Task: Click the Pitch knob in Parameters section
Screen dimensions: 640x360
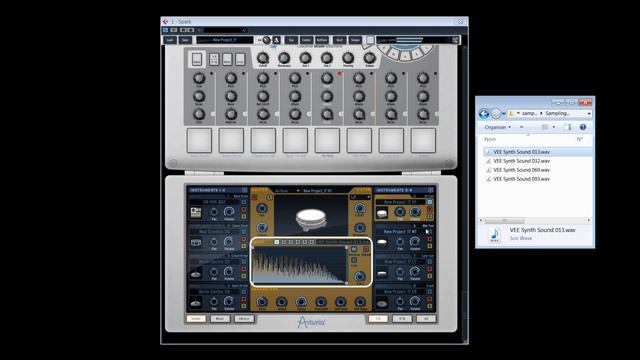Action: pos(262,302)
